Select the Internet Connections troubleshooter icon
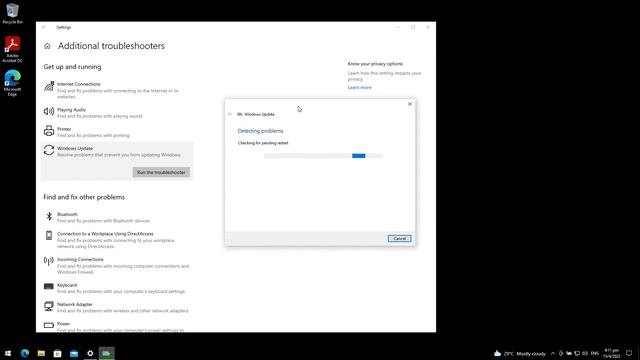Image resolution: width=640 pixels, height=360 pixels. (49, 86)
